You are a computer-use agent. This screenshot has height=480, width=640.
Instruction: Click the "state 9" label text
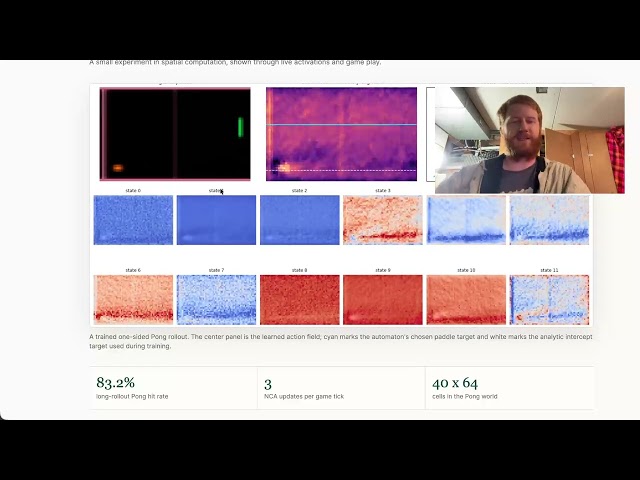(383, 270)
